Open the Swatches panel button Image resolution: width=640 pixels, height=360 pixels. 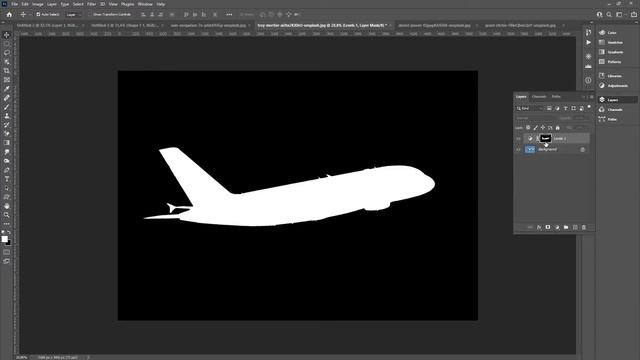(x=611, y=42)
